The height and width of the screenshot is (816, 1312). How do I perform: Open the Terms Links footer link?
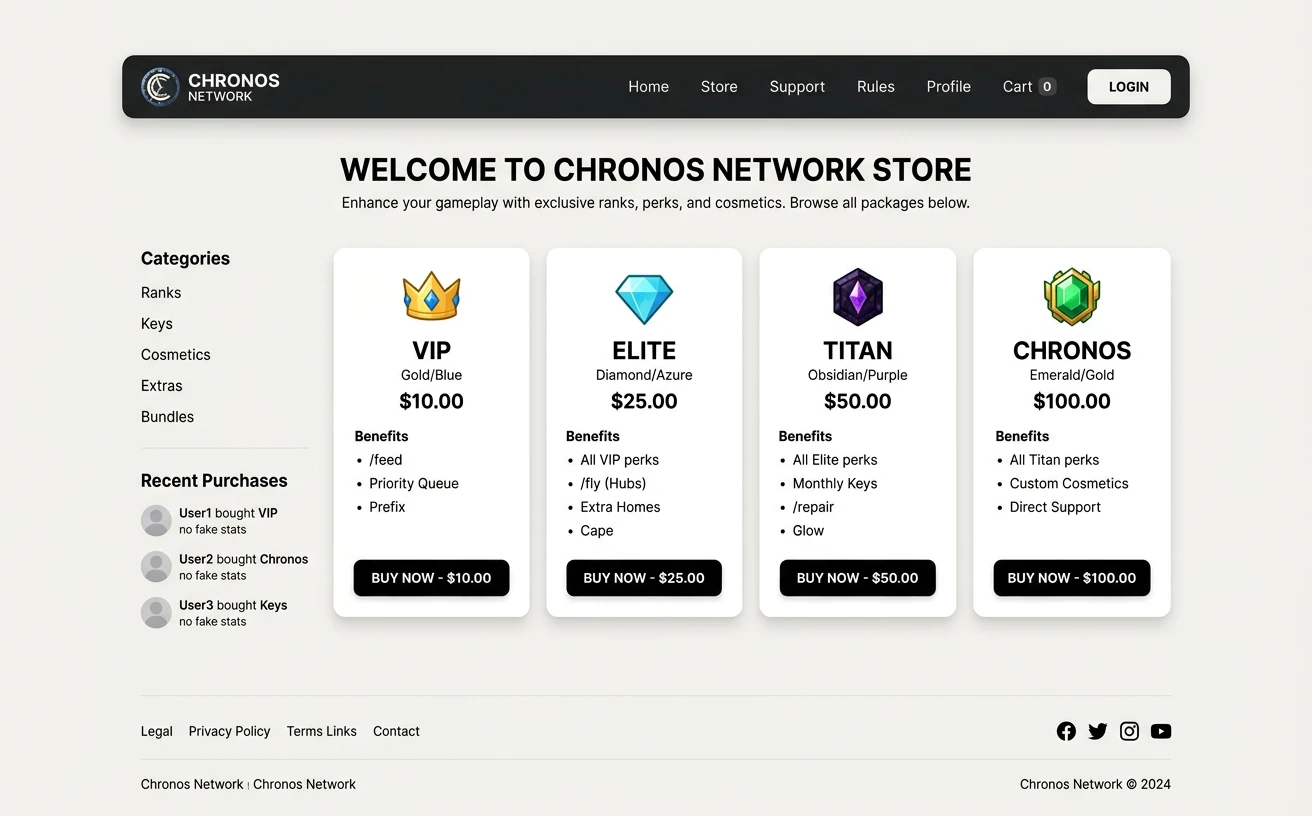[x=322, y=731]
